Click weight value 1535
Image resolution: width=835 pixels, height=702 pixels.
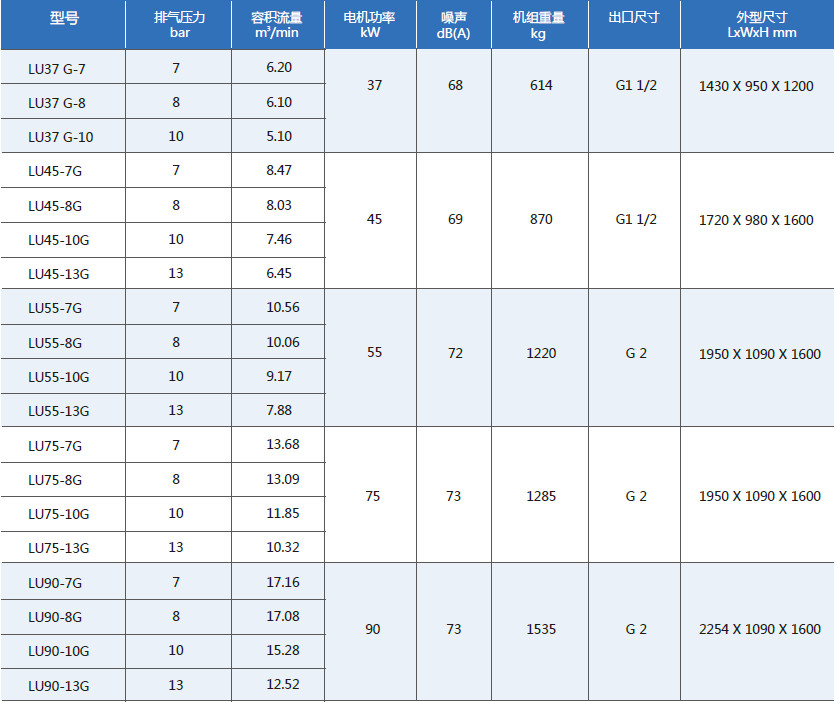[x=541, y=630]
